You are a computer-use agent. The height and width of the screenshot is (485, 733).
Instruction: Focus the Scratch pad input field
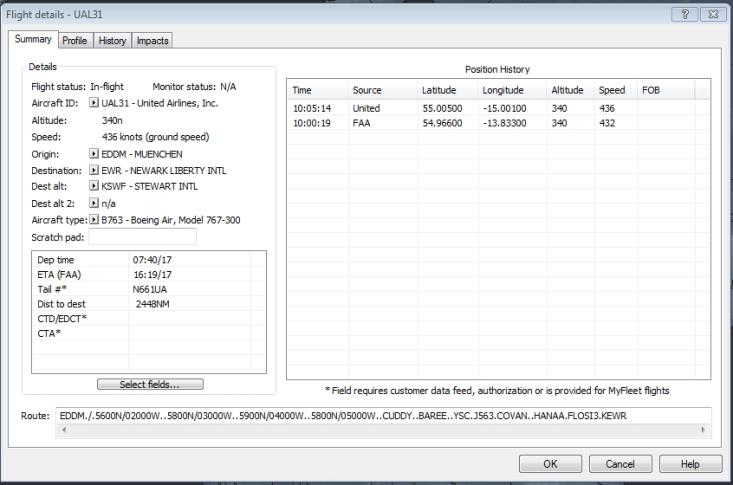point(143,237)
